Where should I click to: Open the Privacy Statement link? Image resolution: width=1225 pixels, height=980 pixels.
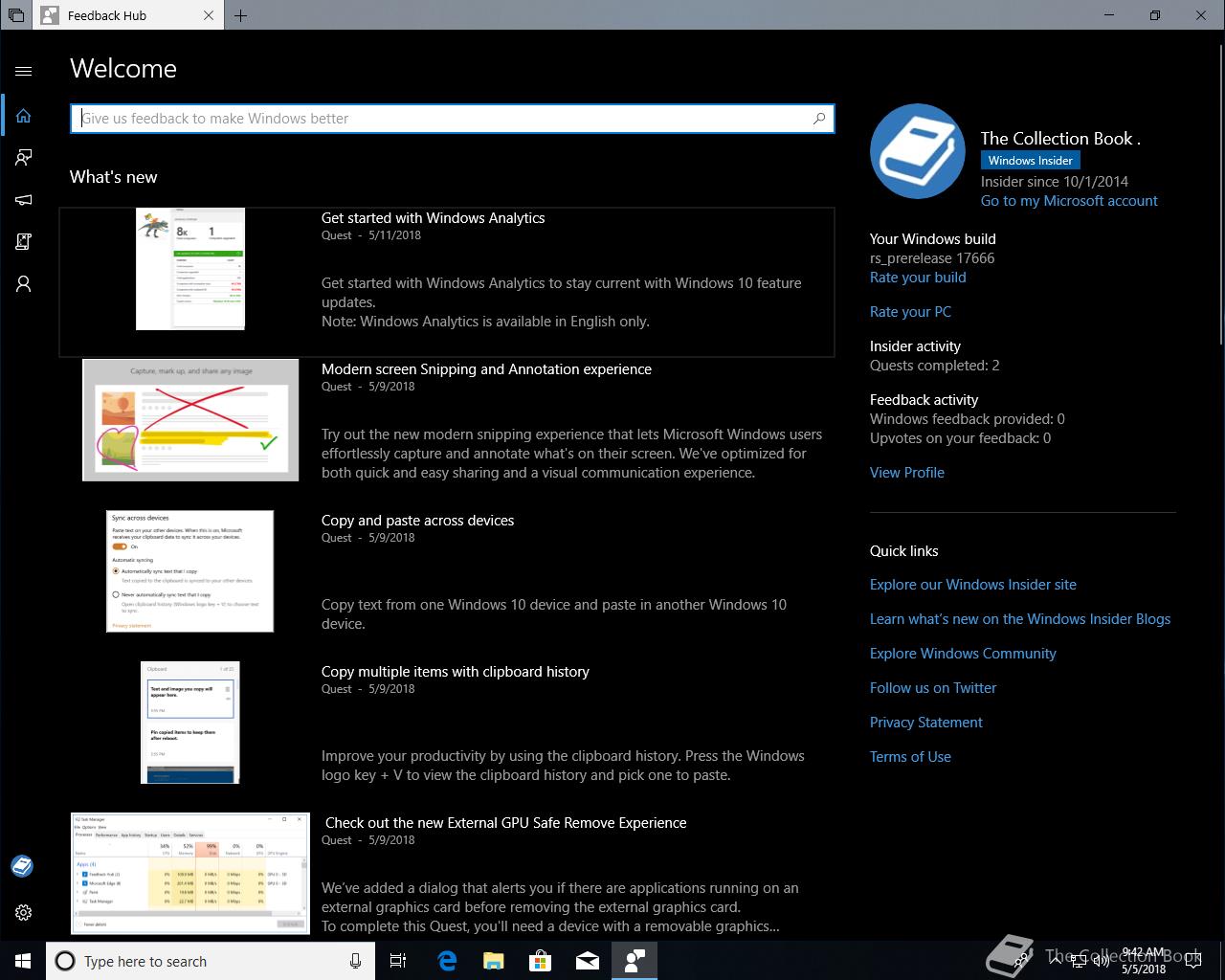[926, 723]
